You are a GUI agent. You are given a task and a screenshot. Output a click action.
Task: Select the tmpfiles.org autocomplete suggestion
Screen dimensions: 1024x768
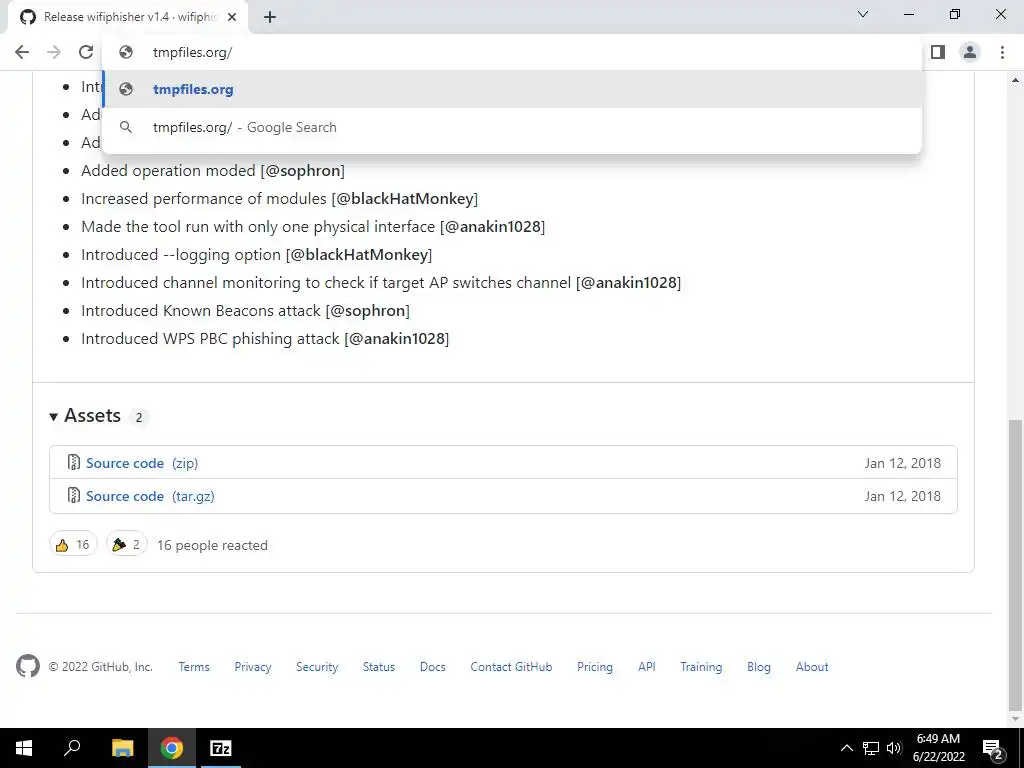512,89
